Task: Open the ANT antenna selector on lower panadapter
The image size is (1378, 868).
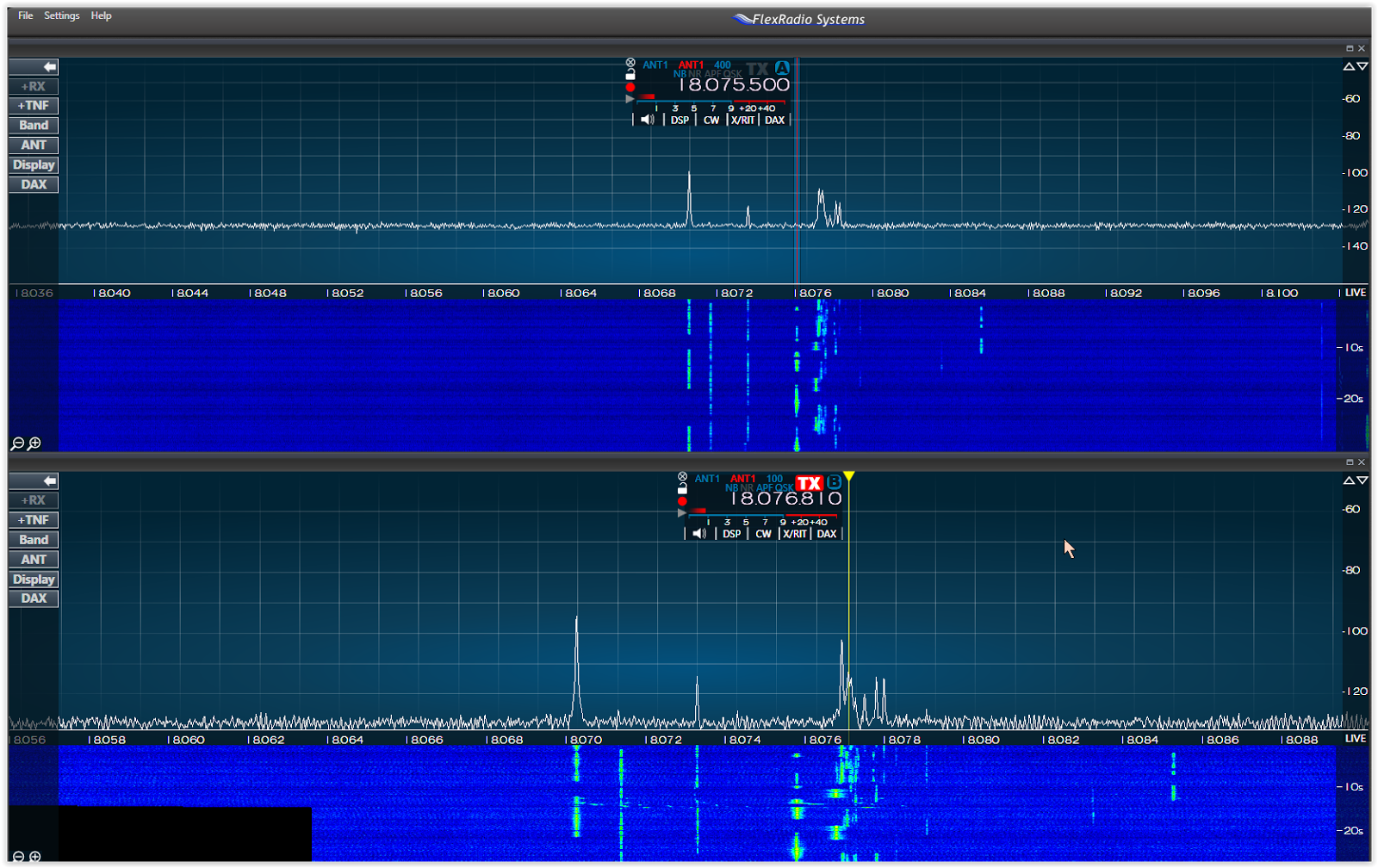Action: pyautogui.click(x=33, y=559)
